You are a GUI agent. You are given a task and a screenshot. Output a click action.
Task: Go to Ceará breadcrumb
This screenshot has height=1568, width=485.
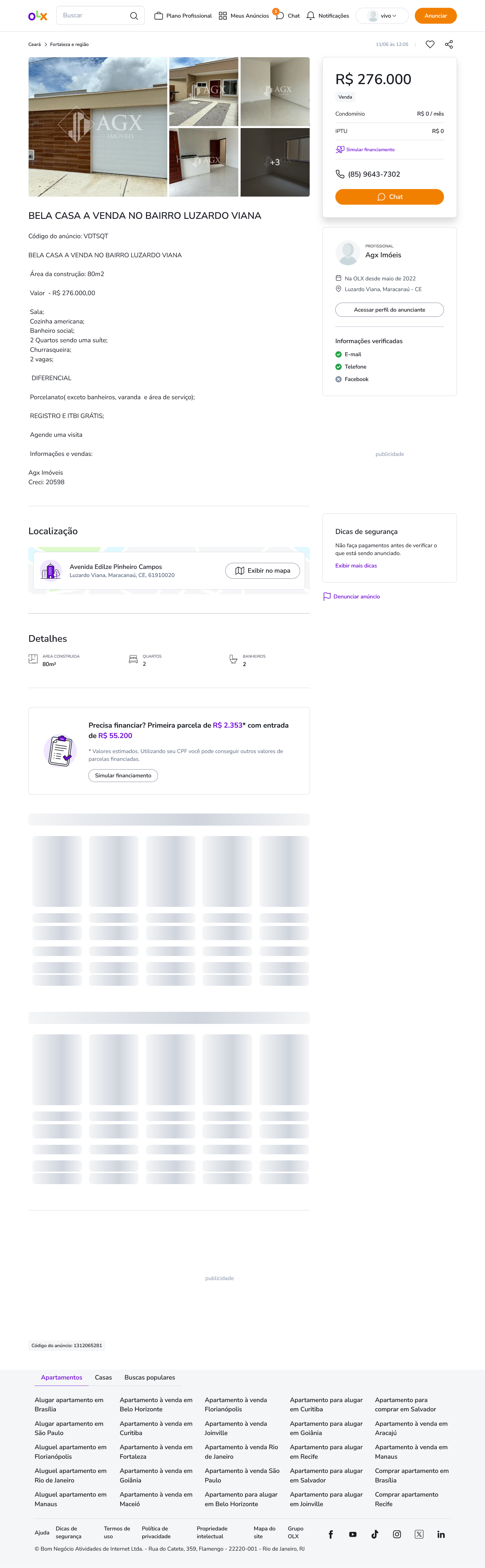click(x=35, y=45)
